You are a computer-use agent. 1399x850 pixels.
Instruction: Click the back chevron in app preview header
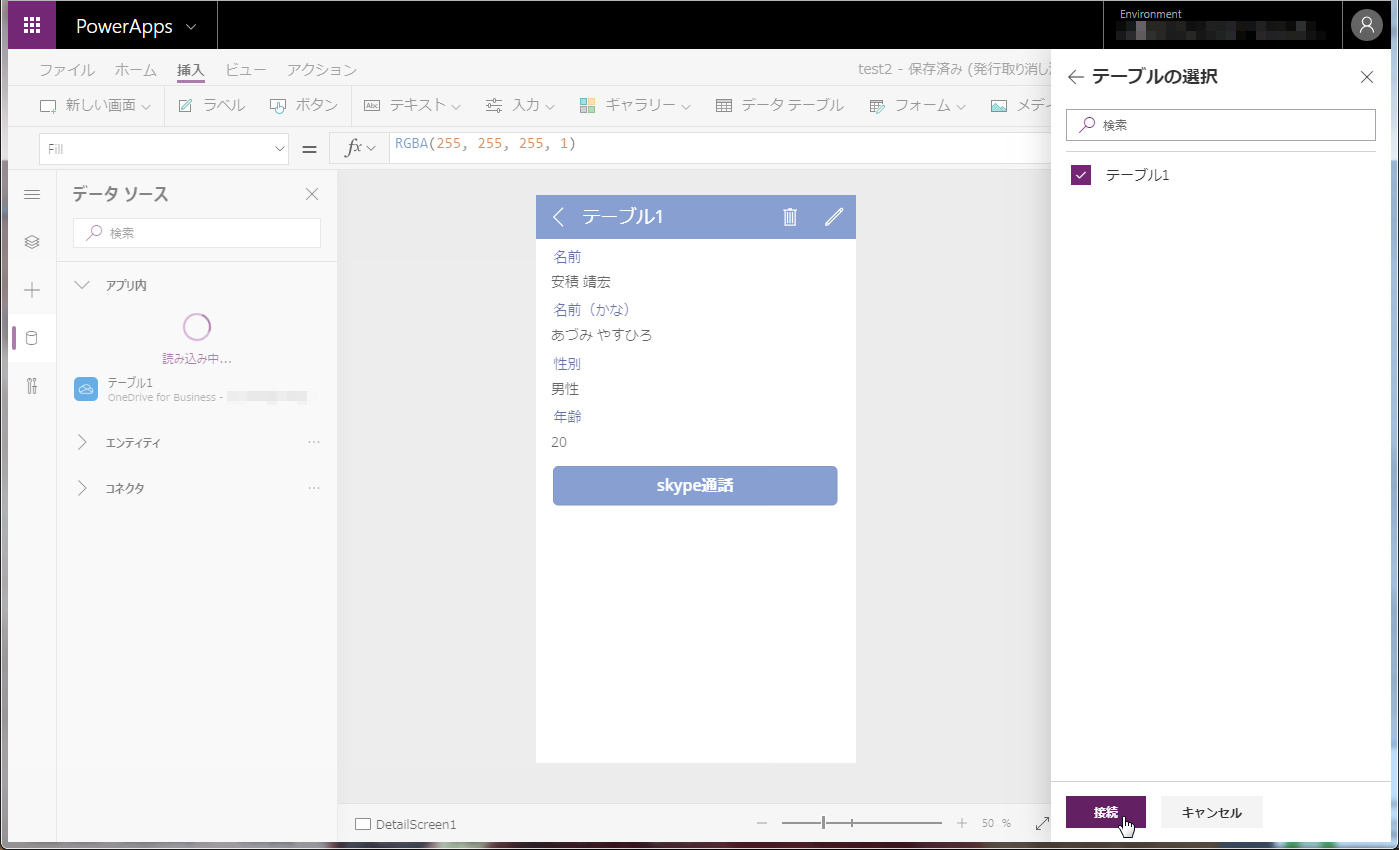[x=559, y=217]
